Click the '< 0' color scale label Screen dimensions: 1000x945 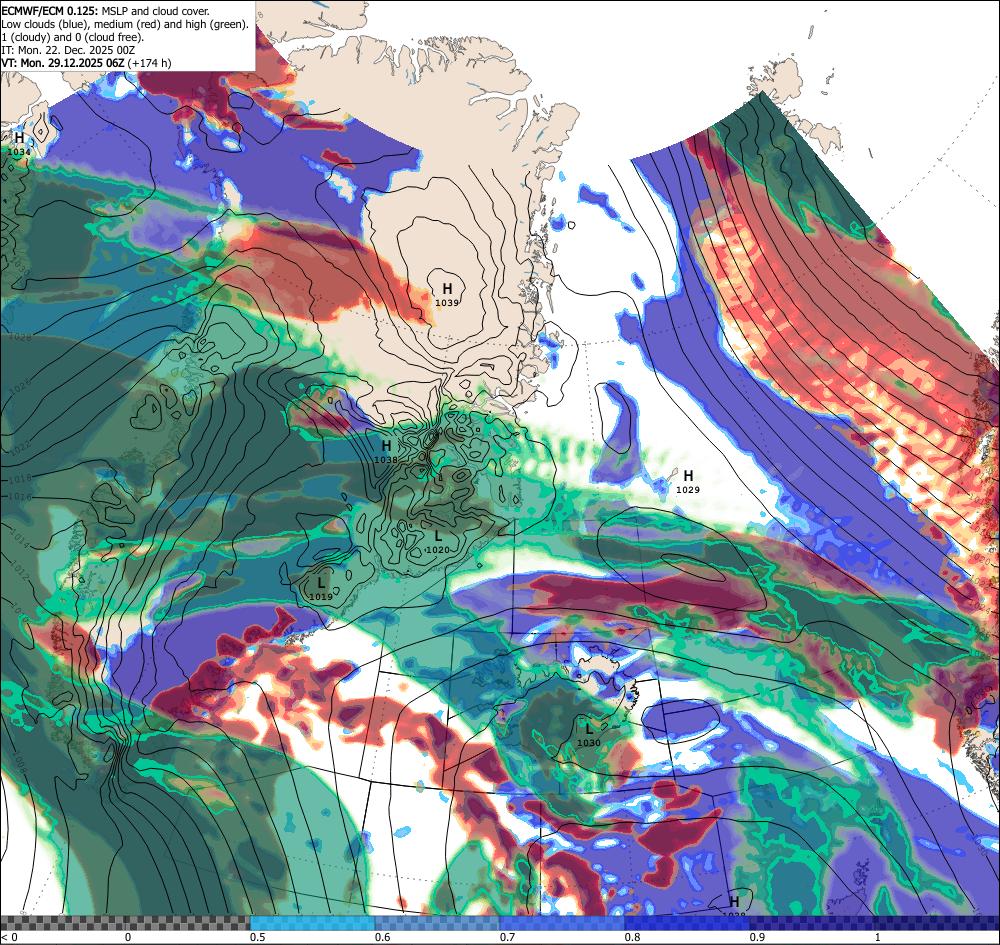[10, 937]
